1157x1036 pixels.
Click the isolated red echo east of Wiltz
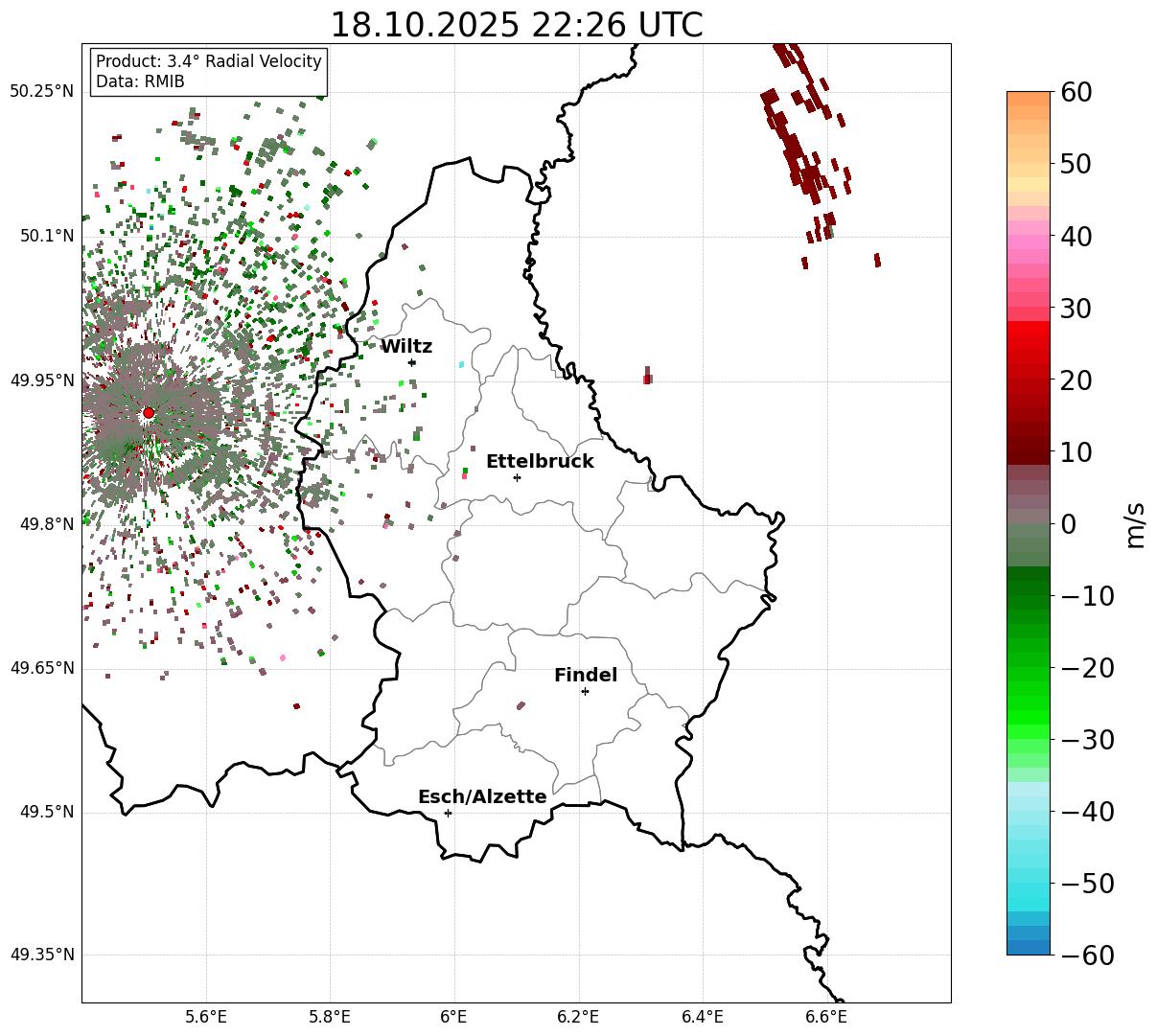[648, 376]
